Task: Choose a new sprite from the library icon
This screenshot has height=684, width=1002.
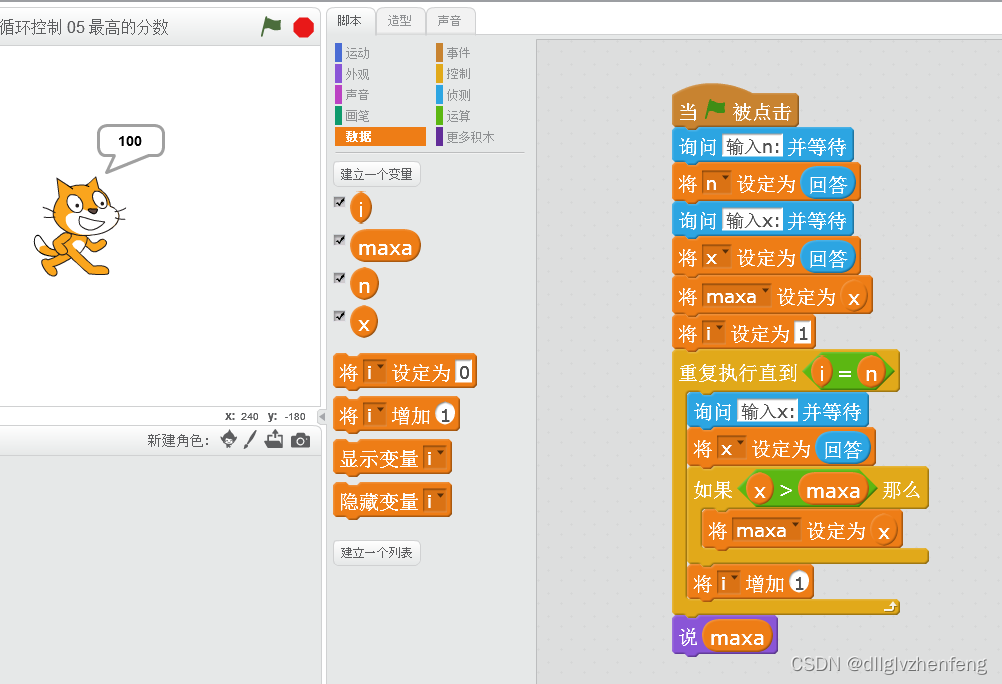Action: tap(229, 439)
